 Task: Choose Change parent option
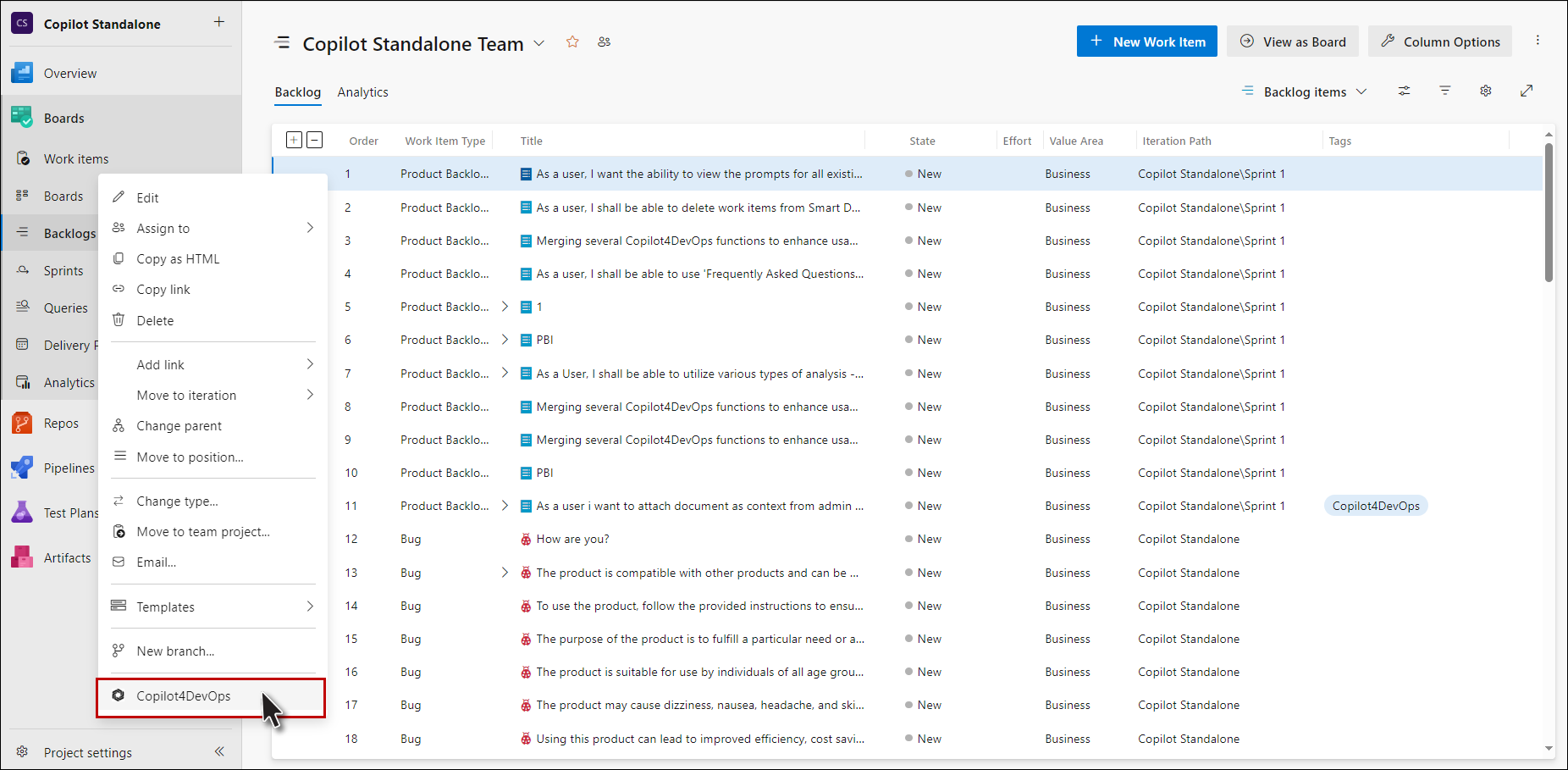coord(213,425)
